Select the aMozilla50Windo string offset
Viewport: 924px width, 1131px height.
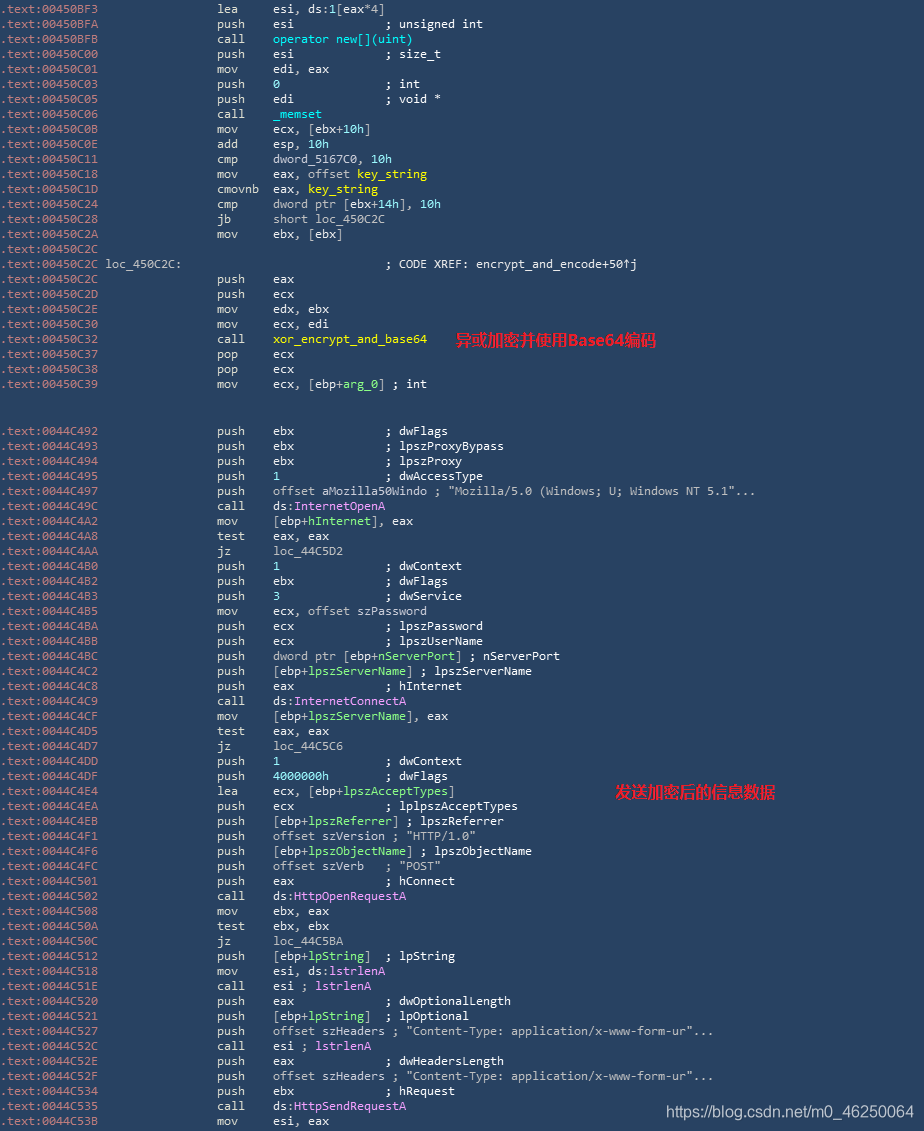[x=374, y=491]
